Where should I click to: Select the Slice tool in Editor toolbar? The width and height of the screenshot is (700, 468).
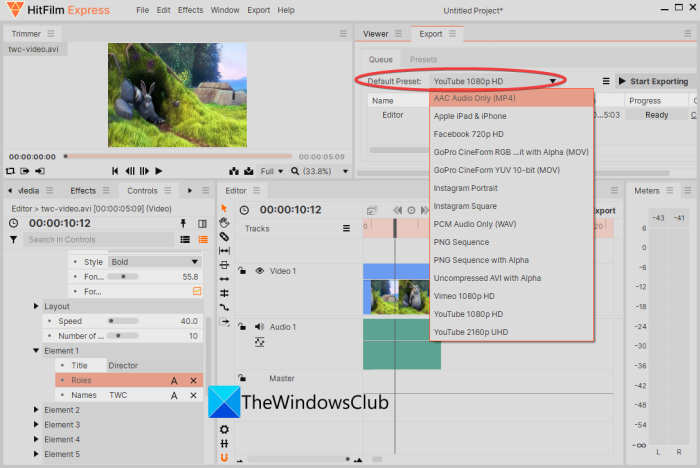tap(224, 237)
